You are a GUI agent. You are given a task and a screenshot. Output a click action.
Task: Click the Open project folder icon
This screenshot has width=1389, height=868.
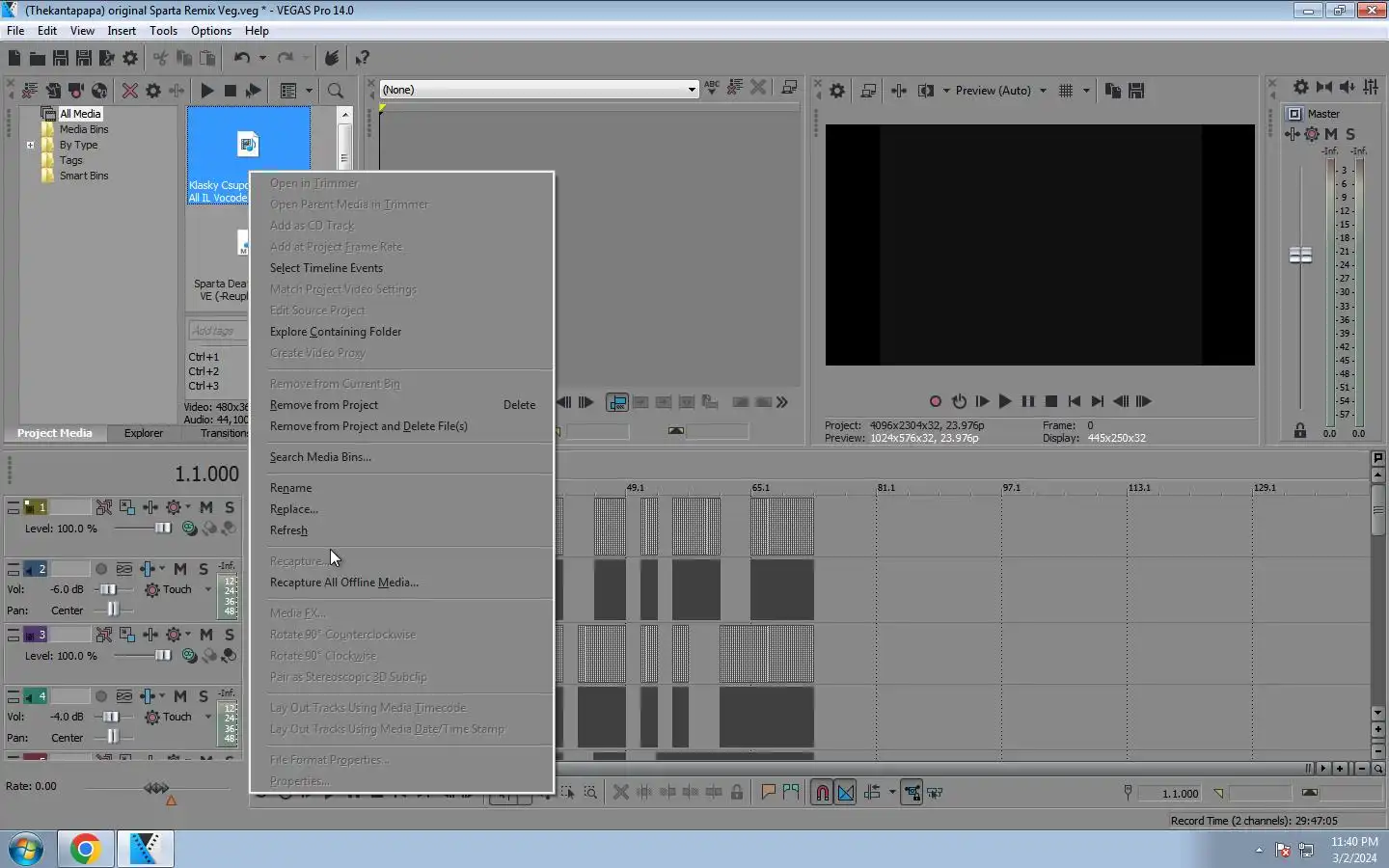[37, 59]
